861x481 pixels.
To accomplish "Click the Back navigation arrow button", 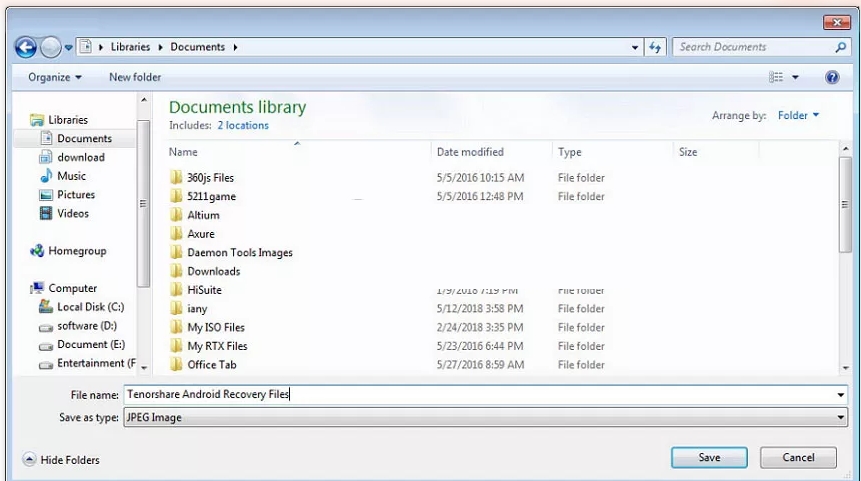I will [x=26, y=47].
